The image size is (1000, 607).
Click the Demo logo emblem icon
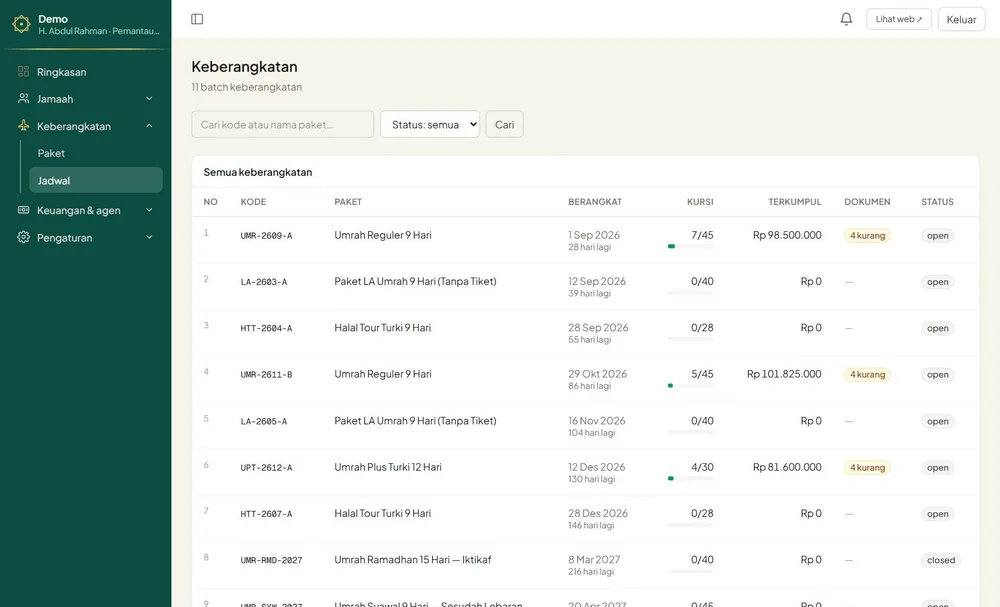click(21, 24)
